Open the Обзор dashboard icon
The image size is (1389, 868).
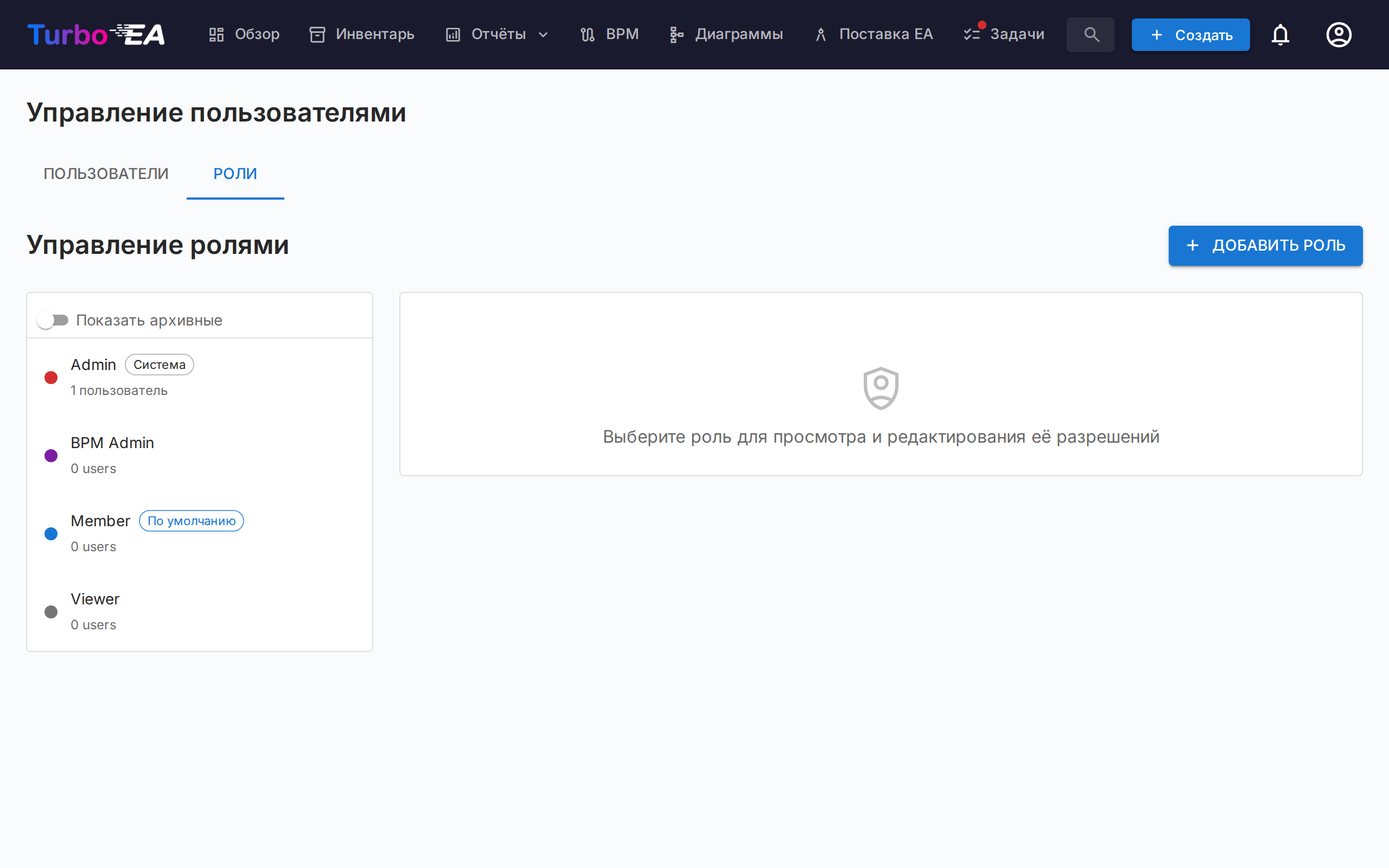pos(216,34)
